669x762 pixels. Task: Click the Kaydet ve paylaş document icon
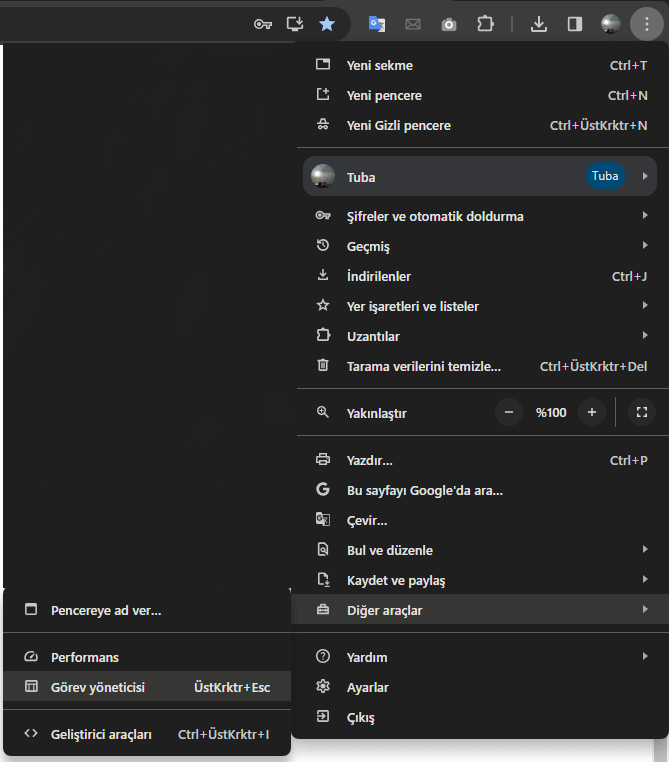coord(323,580)
